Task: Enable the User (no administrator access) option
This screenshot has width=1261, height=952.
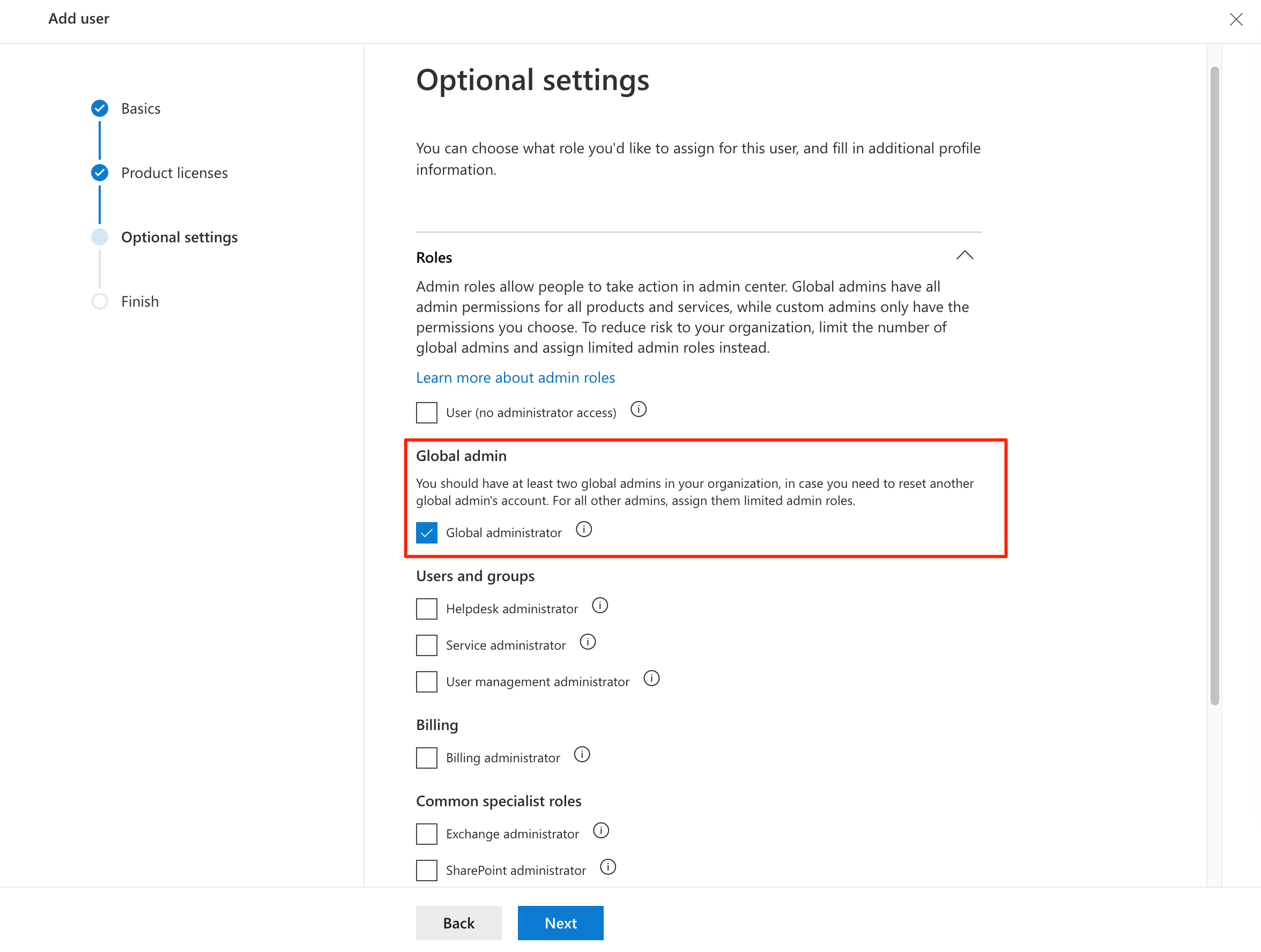Action: (426, 412)
